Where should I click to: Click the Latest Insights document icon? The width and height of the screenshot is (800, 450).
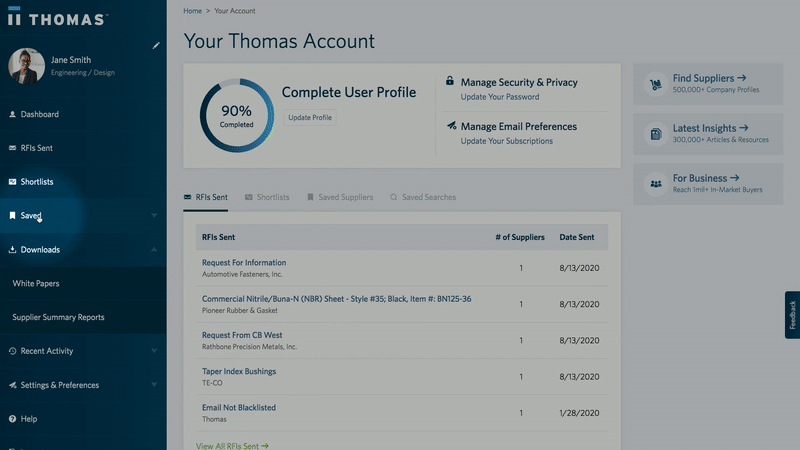coord(656,134)
